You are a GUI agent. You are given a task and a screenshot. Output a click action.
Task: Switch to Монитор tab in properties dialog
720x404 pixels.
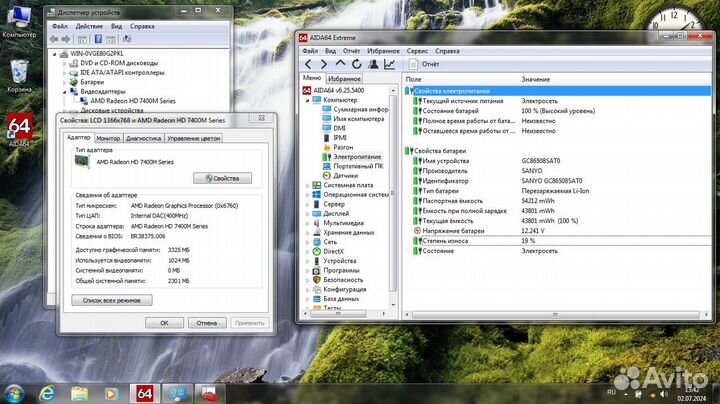108,138
